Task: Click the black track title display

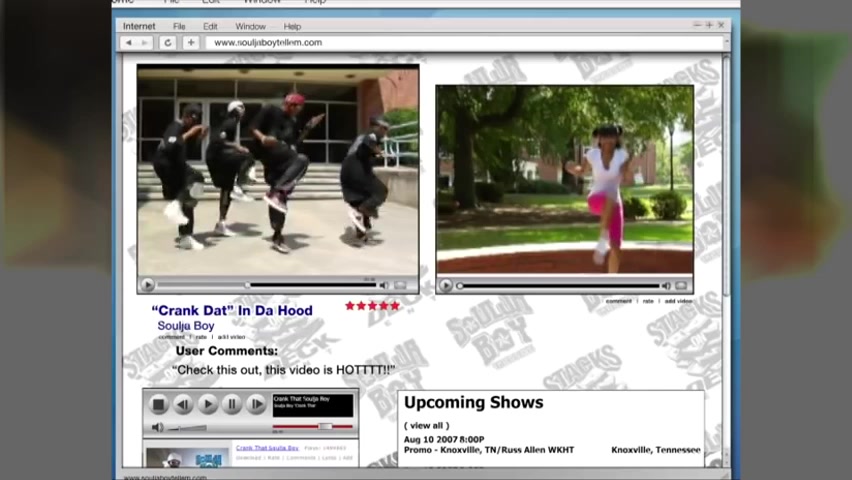Action: (x=313, y=406)
